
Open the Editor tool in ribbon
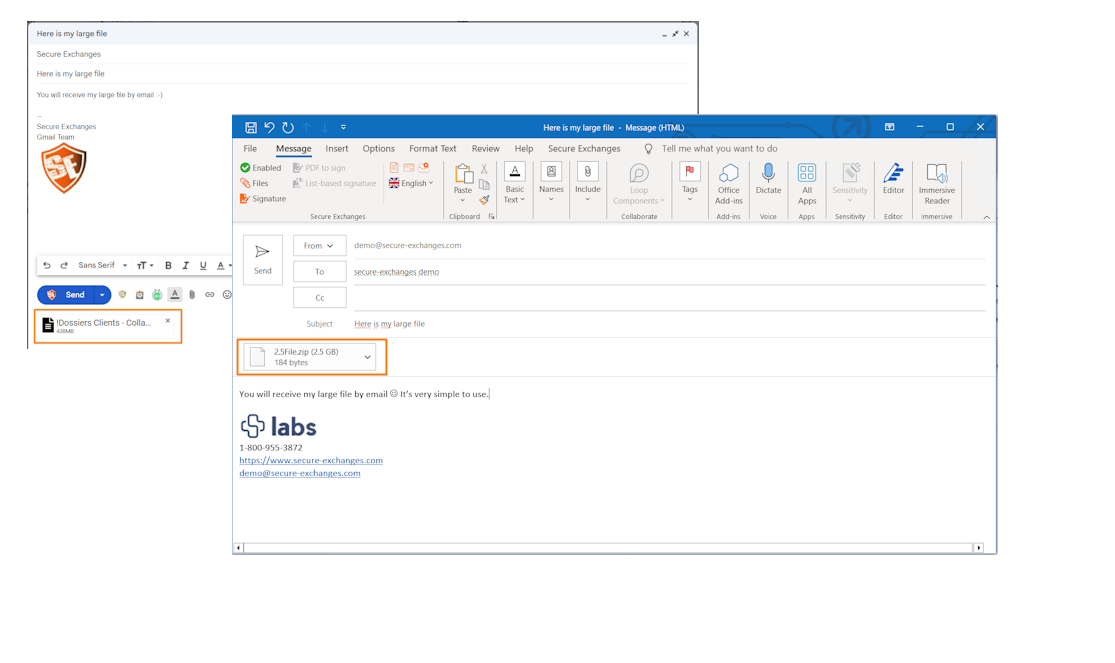tap(893, 174)
